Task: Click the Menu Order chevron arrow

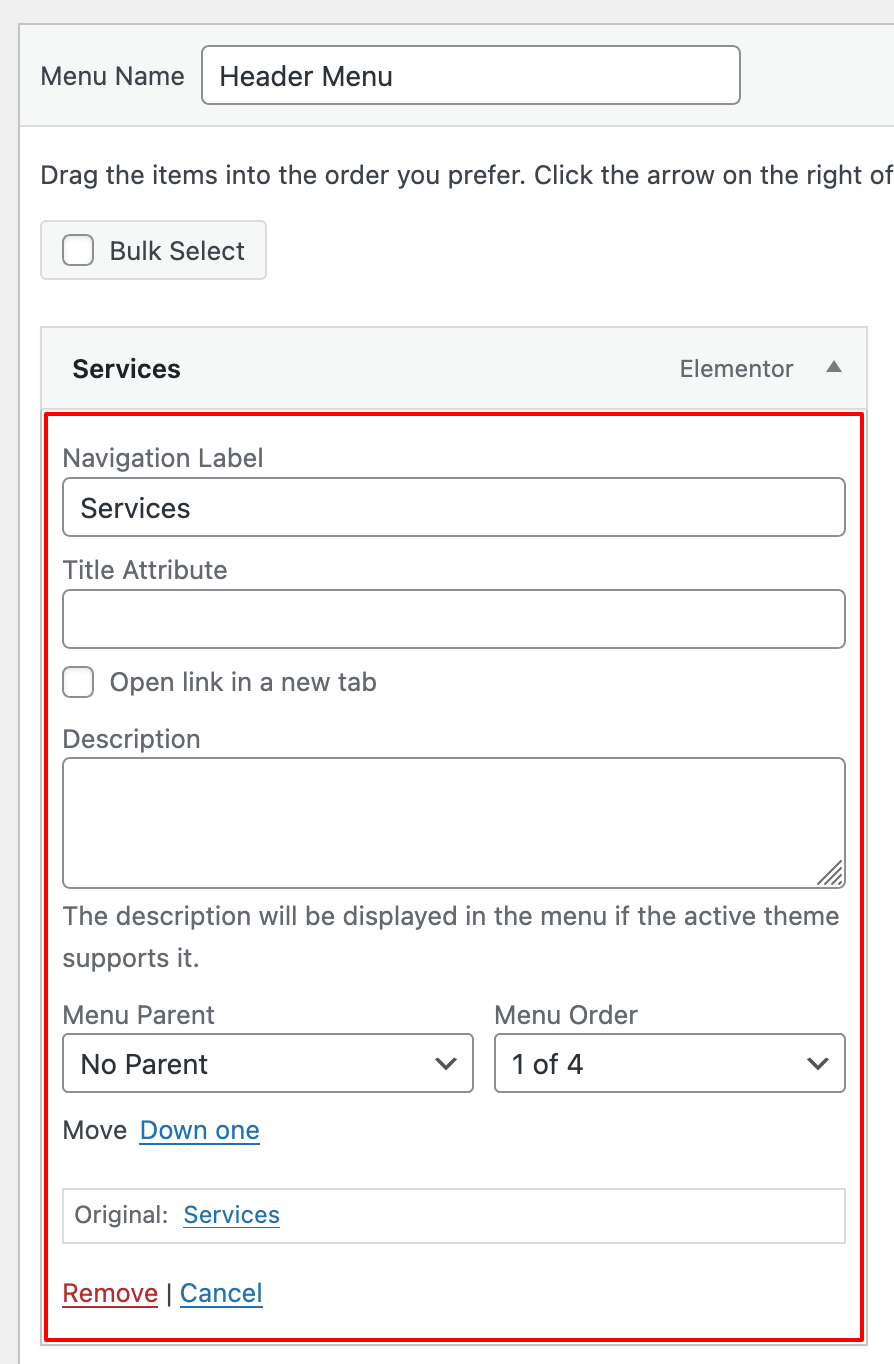Action: coord(818,1064)
